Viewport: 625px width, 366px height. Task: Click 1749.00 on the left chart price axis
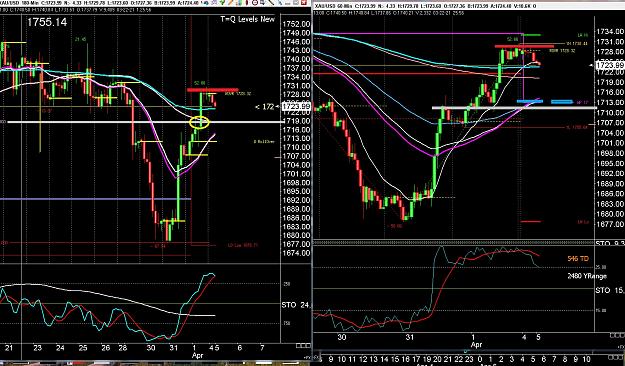(296, 33)
